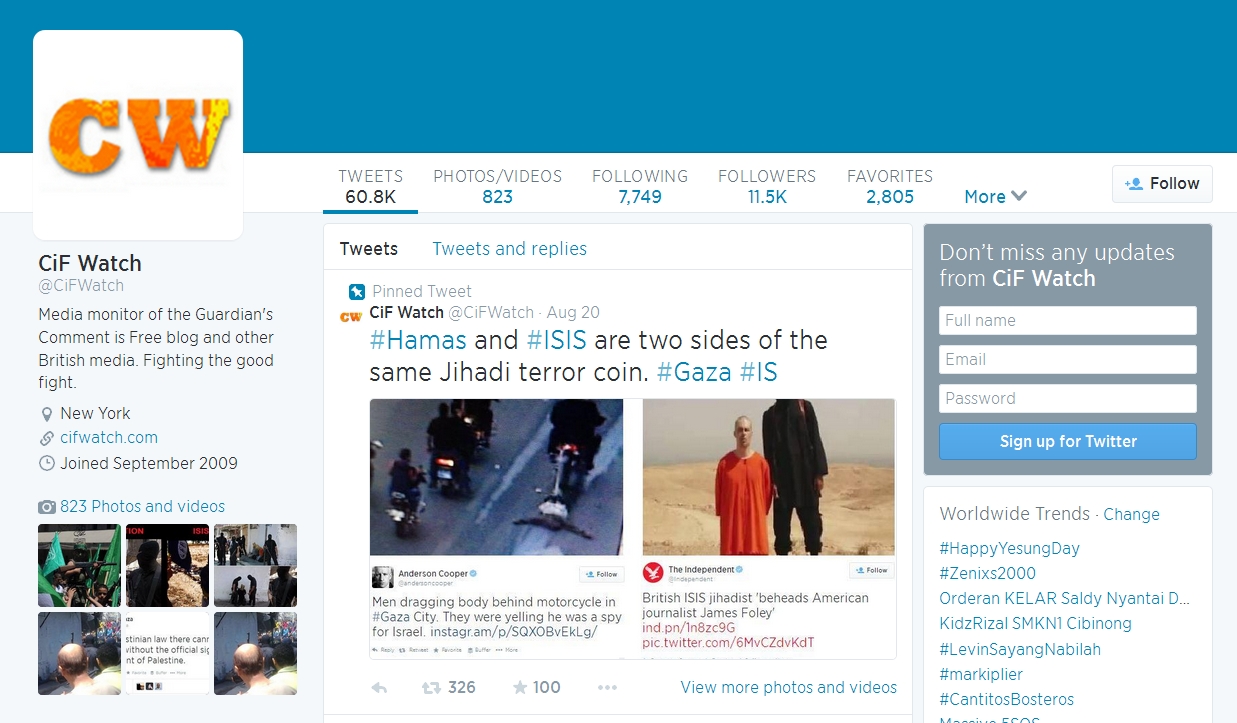
Task: Open the Photos/Videos stat 823
Action: point(497,187)
